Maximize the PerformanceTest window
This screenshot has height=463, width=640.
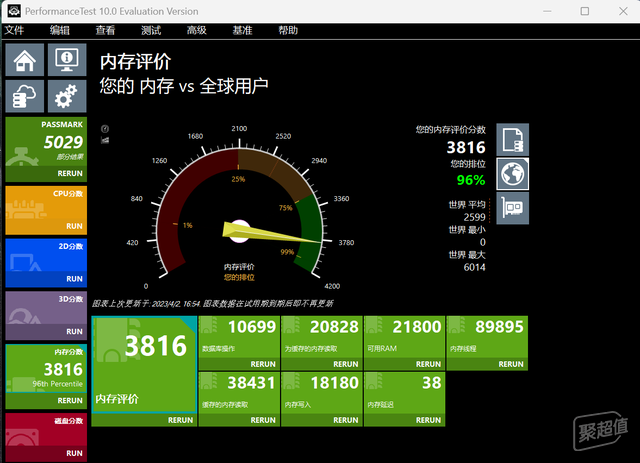point(584,11)
